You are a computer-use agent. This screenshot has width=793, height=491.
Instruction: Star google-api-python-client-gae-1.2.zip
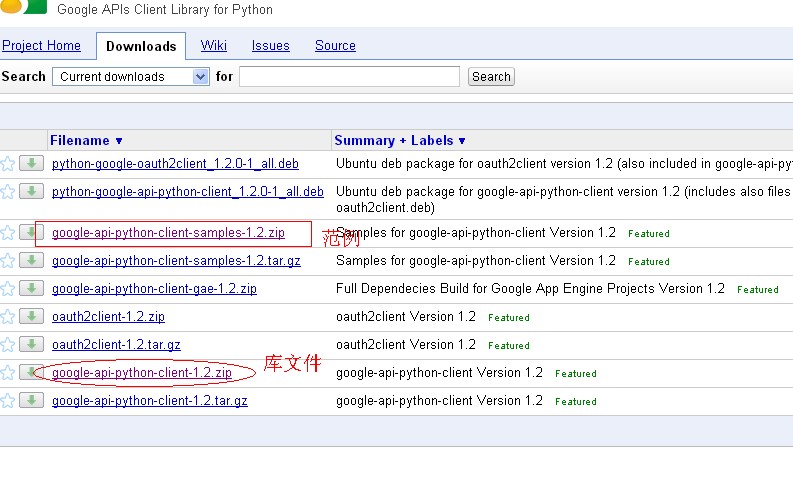[x=7, y=289]
